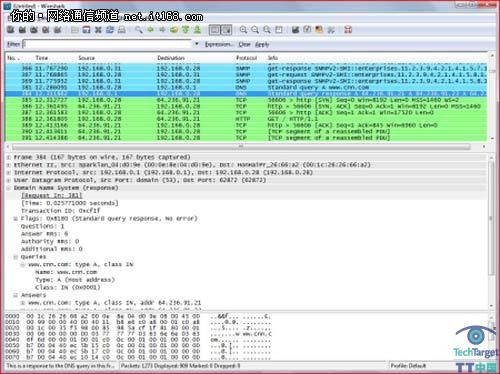
Task: Apply the display filter
Action: 262,44
